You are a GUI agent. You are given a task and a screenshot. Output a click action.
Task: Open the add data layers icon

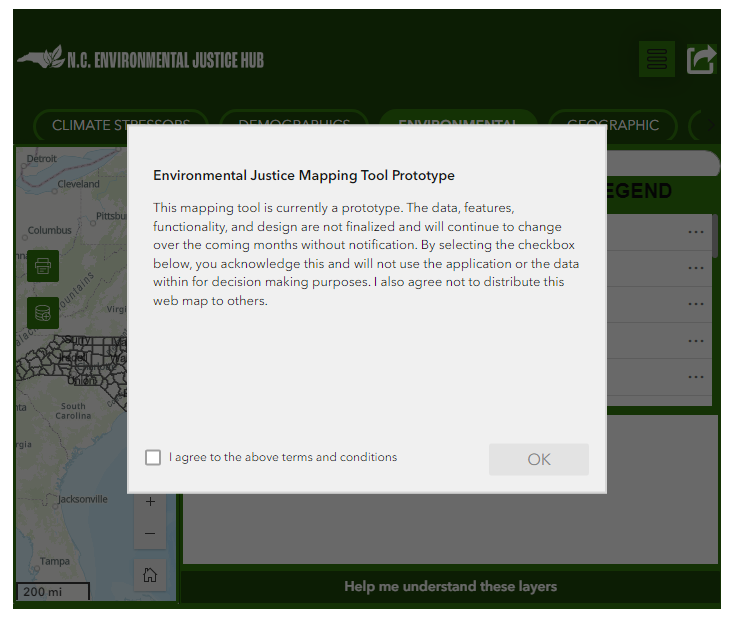[x=43, y=312]
